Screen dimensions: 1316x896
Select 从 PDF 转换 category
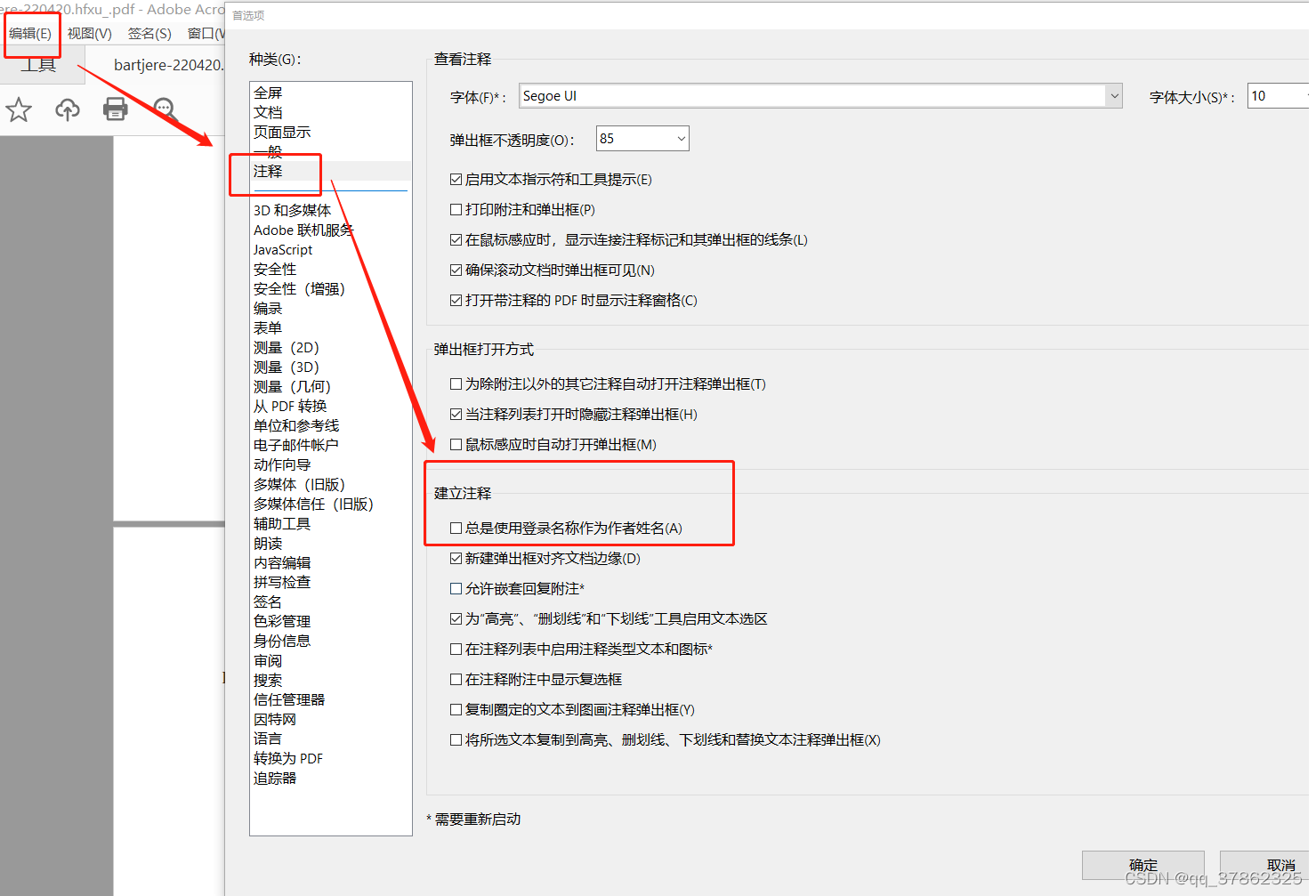pos(290,406)
